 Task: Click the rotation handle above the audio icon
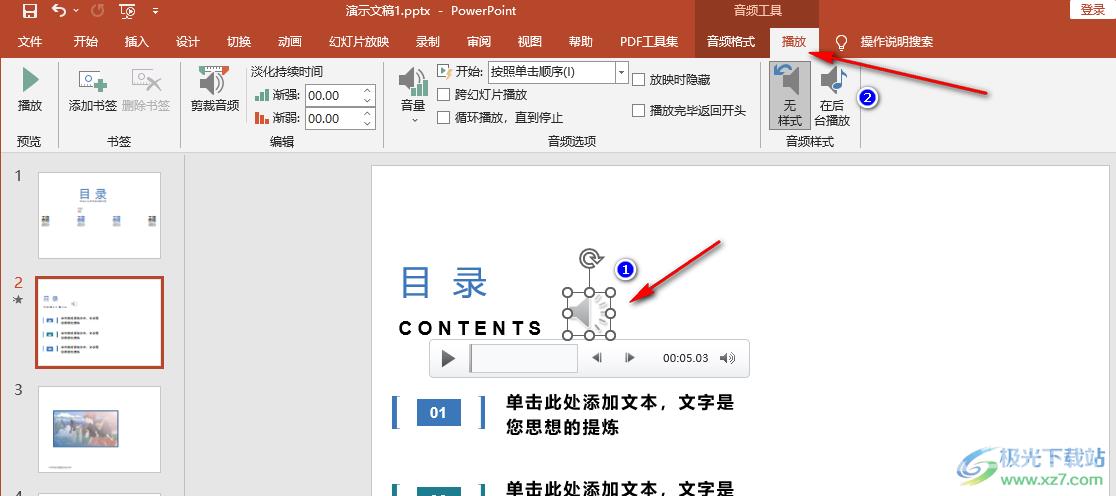click(x=589, y=258)
